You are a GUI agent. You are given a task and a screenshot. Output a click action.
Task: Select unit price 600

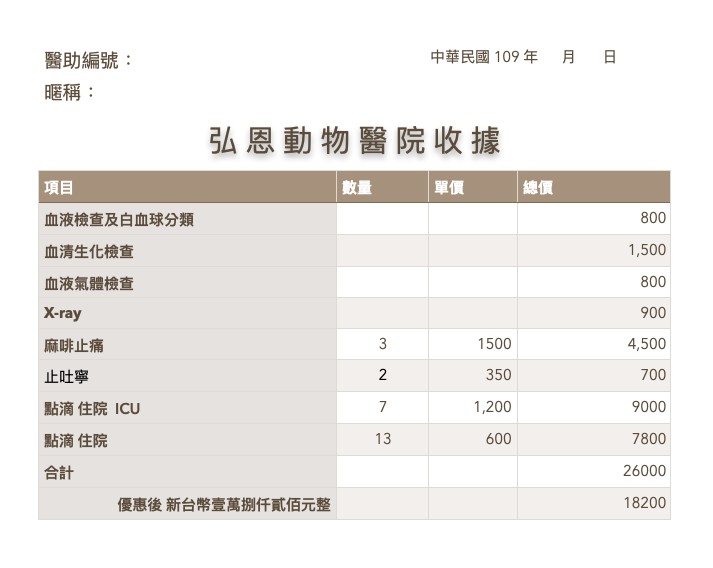pyautogui.click(x=498, y=439)
